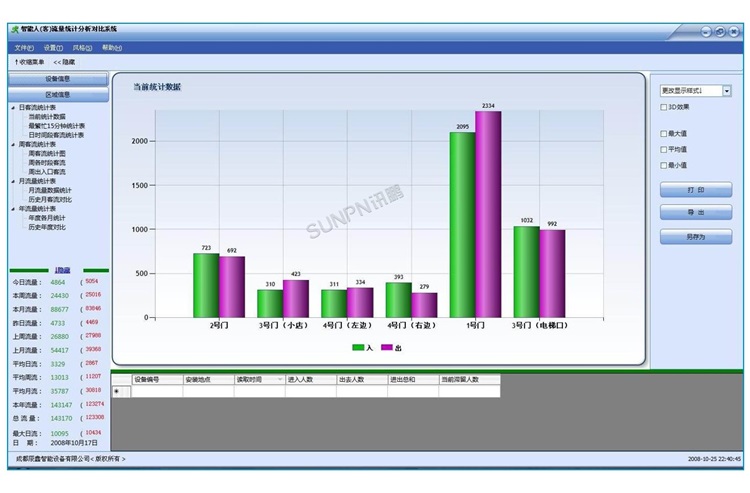Click the app logo icon in title bar
Screen dimensions: 750x493
(x=14, y=31)
